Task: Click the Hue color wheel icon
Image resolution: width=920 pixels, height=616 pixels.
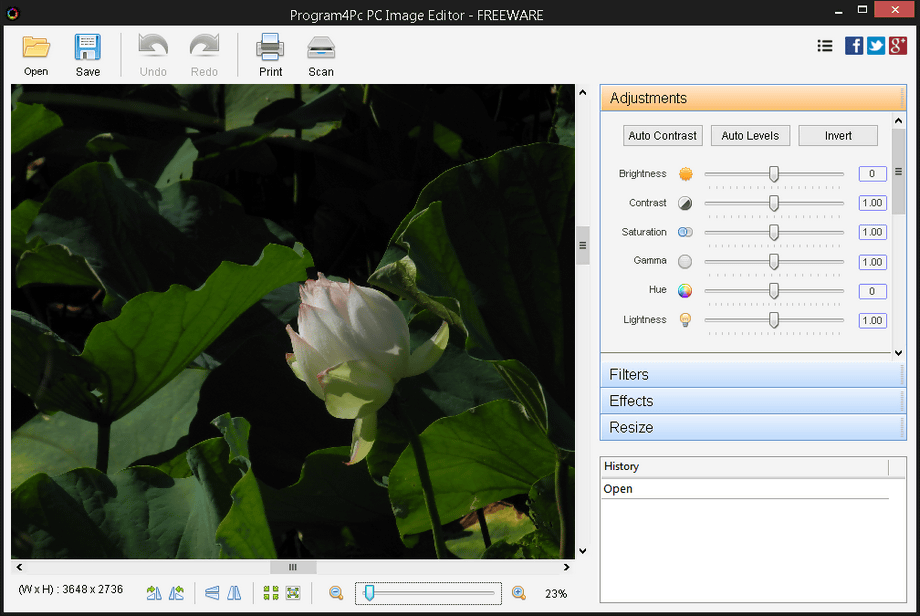Action: point(685,290)
